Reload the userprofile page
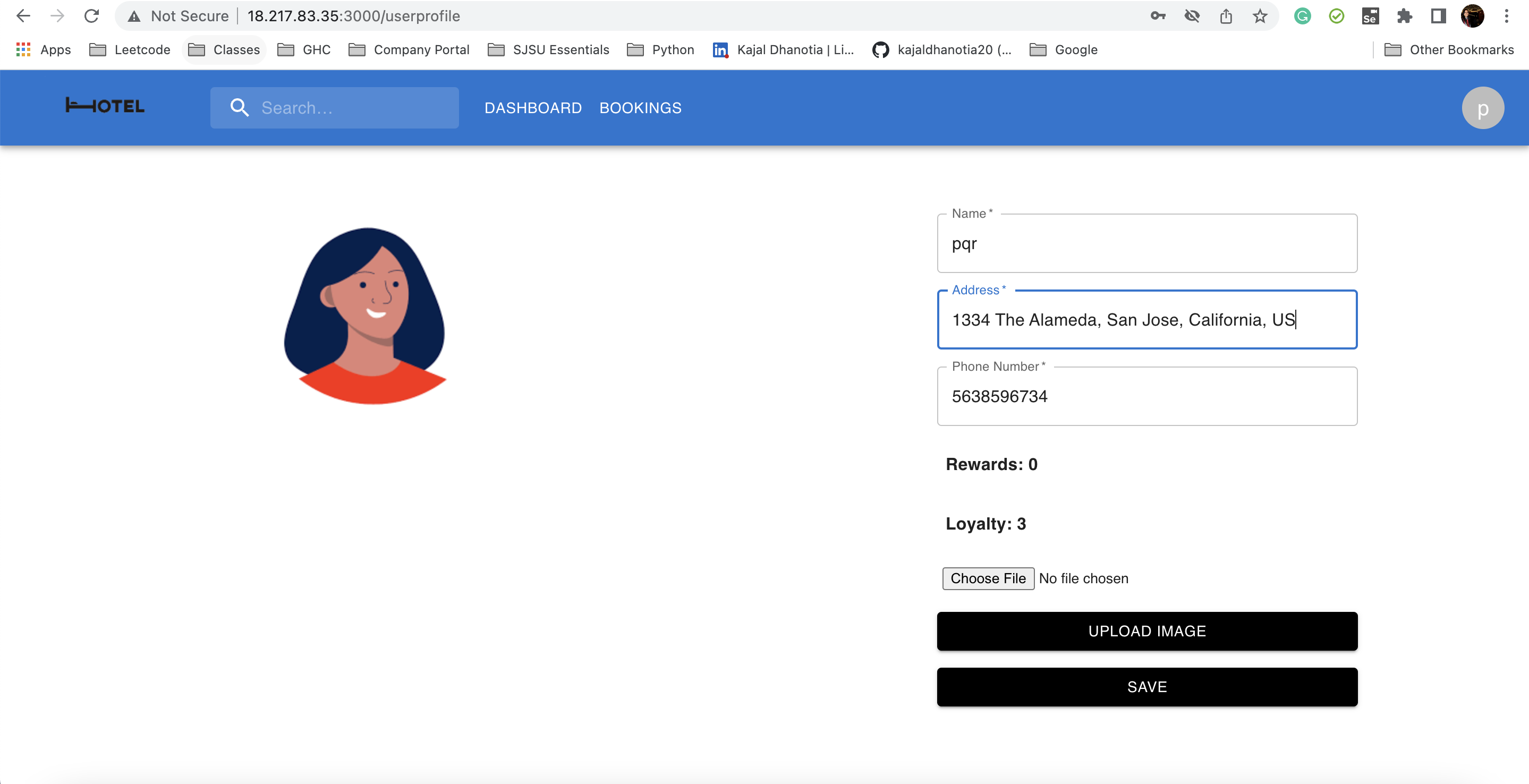The image size is (1529, 784). (92, 16)
